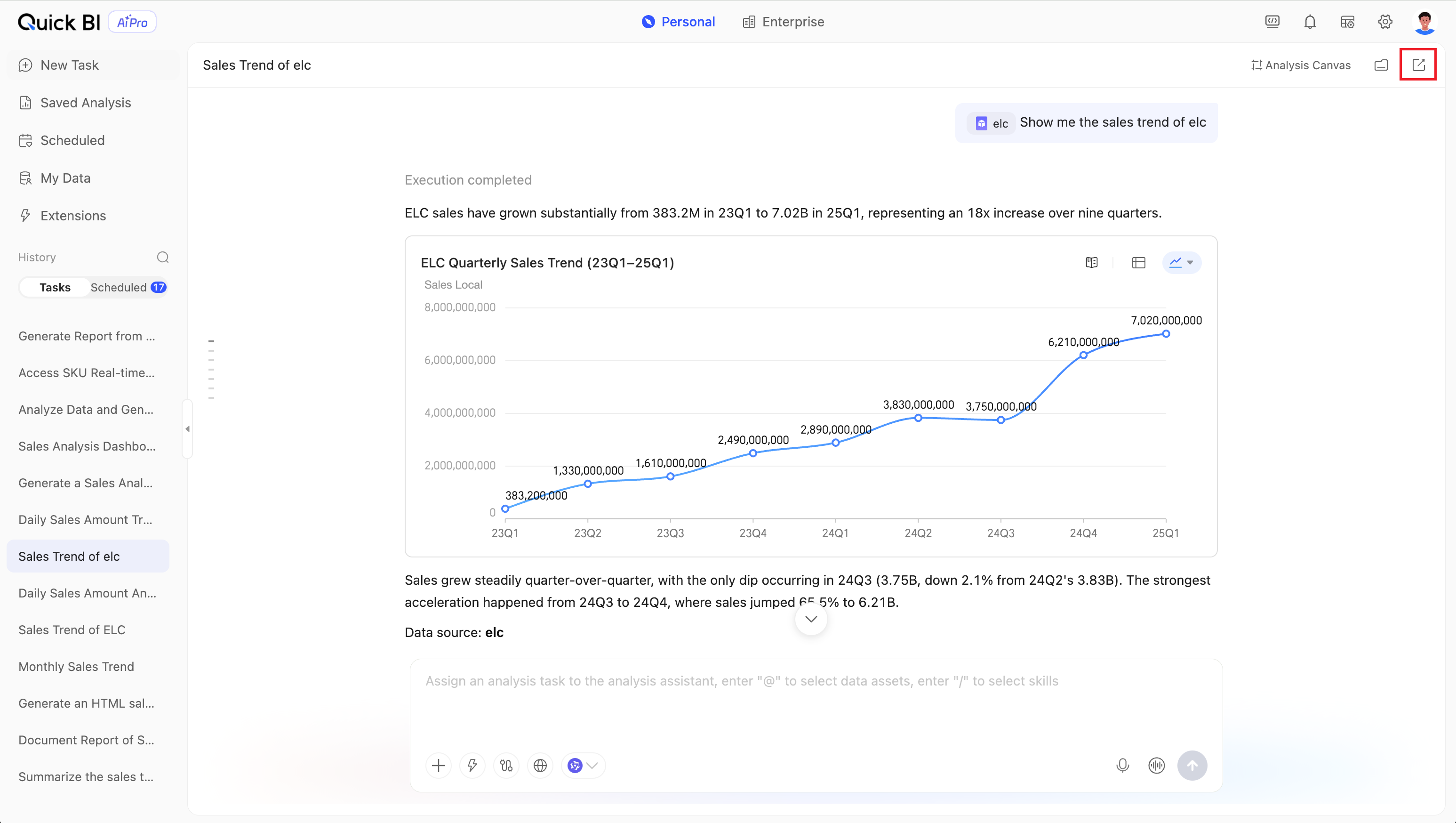Open Scheduled in sidebar menu

pyautogui.click(x=93, y=140)
